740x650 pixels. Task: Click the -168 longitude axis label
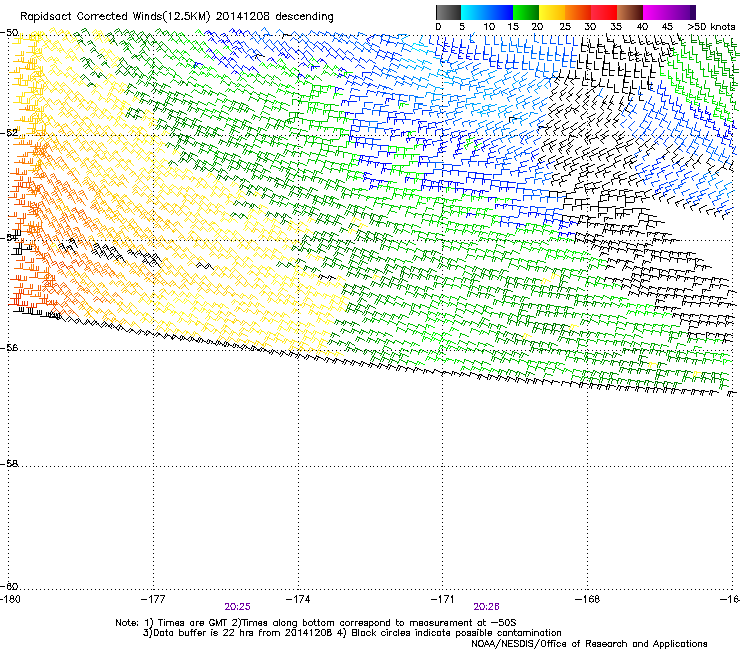(x=588, y=599)
